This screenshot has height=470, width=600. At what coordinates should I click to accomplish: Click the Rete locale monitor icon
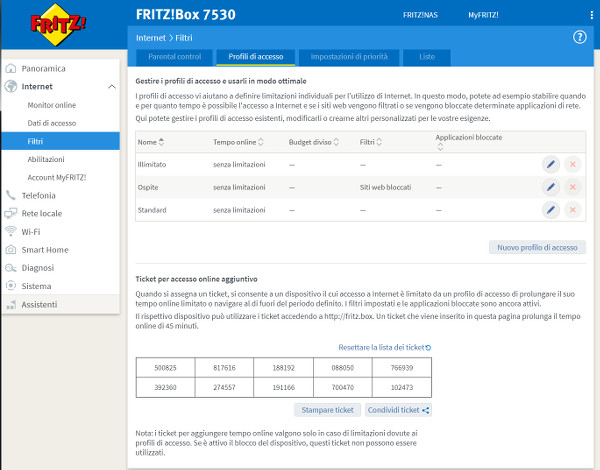pyautogui.click(x=11, y=213)
